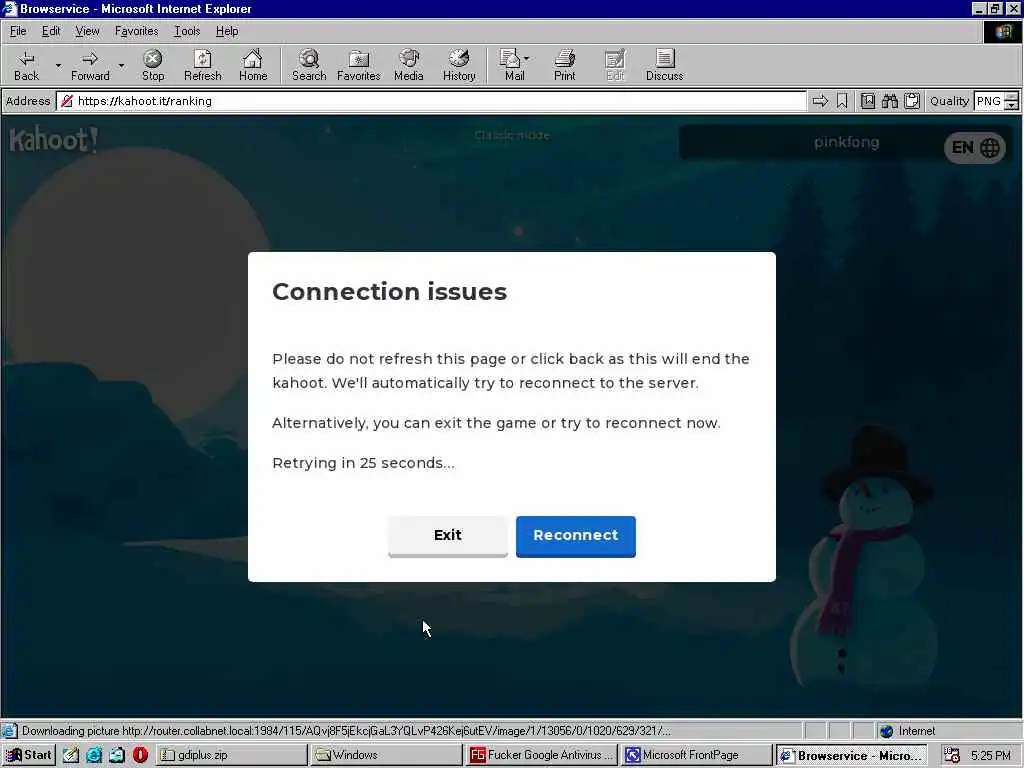
Task: Open the Favorites menu
Action: [x=136, y=31]
